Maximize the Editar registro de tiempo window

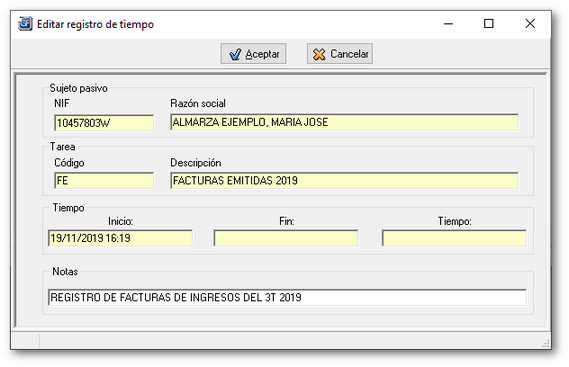pyautogui.click(x=489, y=24)
